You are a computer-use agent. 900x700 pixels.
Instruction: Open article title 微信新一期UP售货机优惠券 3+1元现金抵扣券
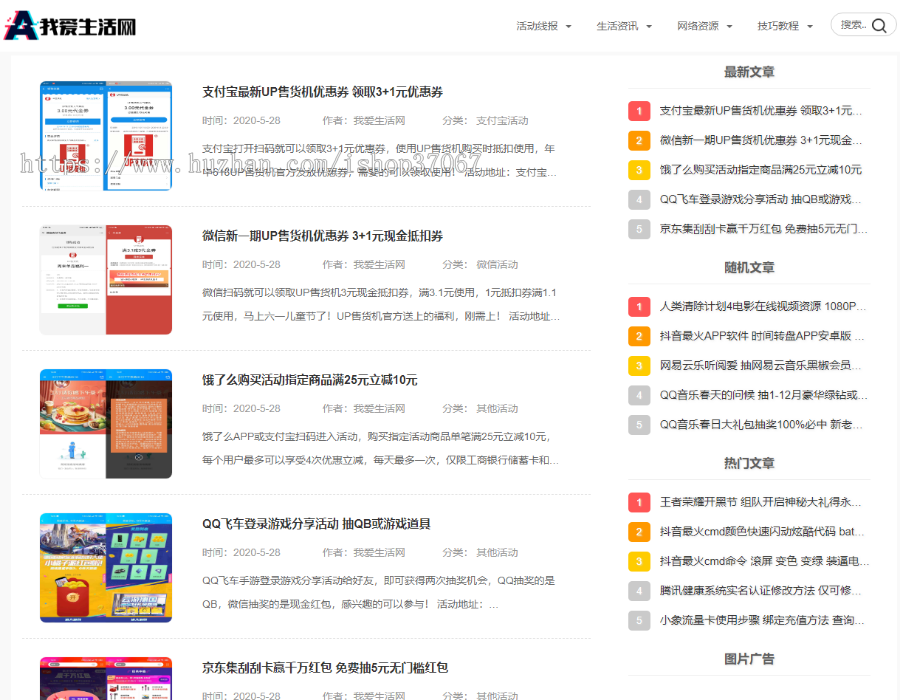(323, 236)
